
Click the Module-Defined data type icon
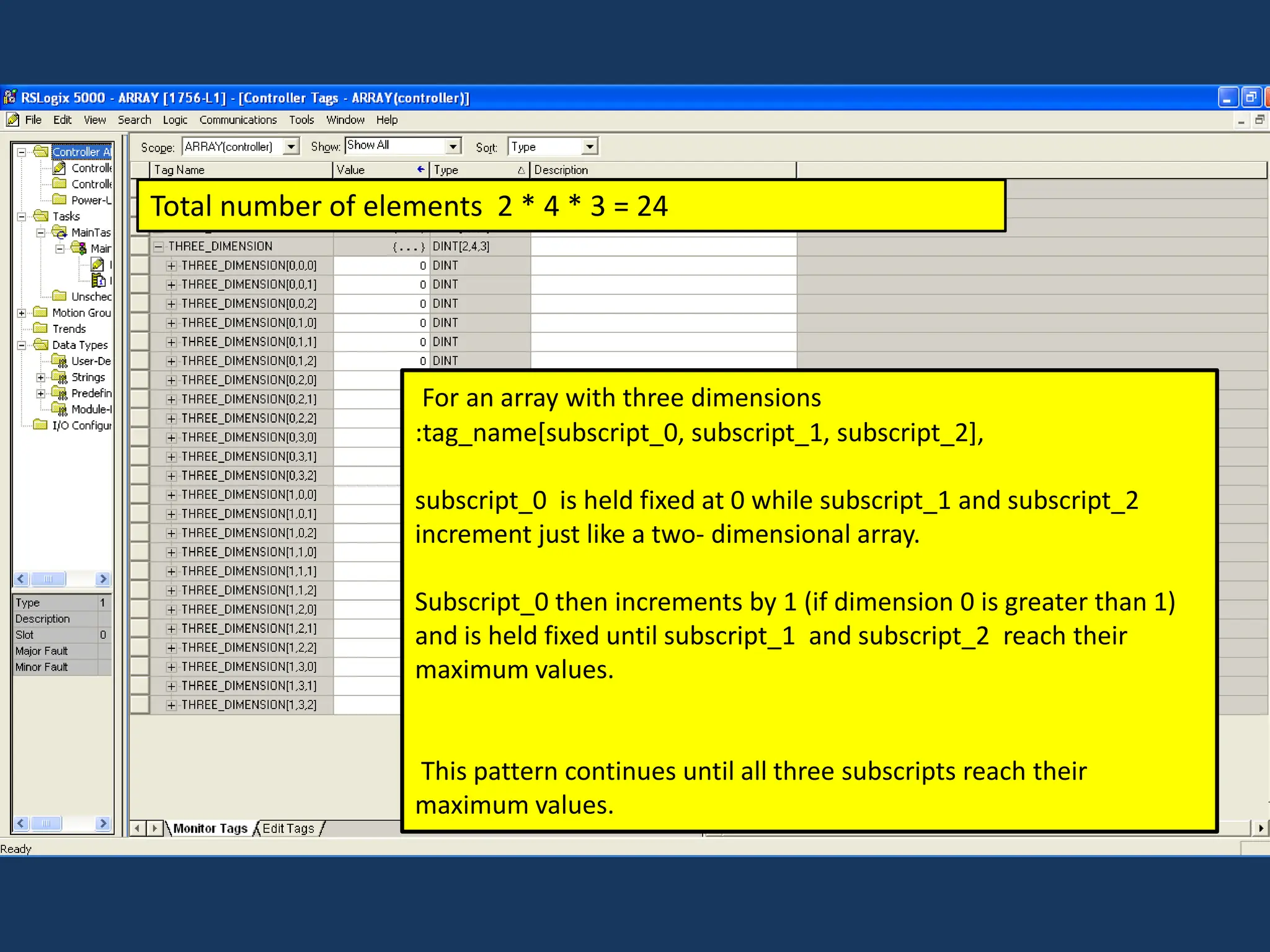(x=60, y=409)
